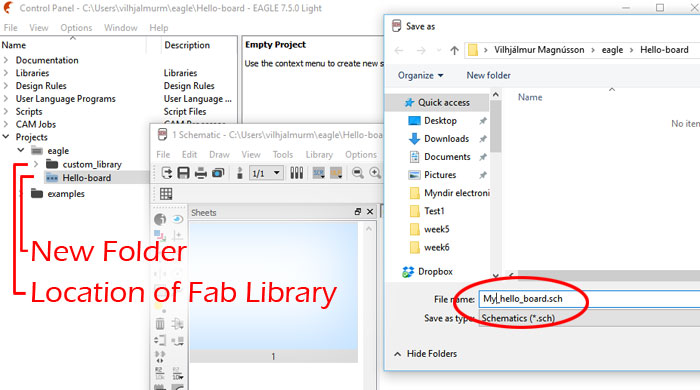Close the Sheets panel
This screenshot has width=700, height=390.
(370, 212)
